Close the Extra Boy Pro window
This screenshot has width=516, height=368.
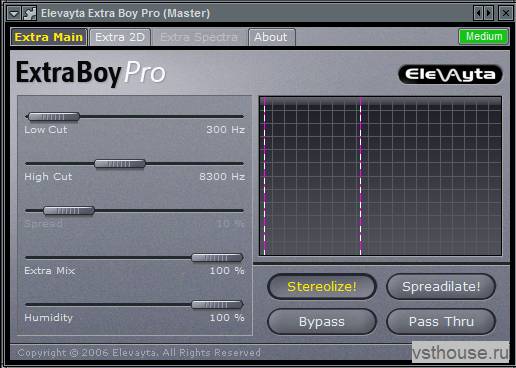tap(505, 13)
